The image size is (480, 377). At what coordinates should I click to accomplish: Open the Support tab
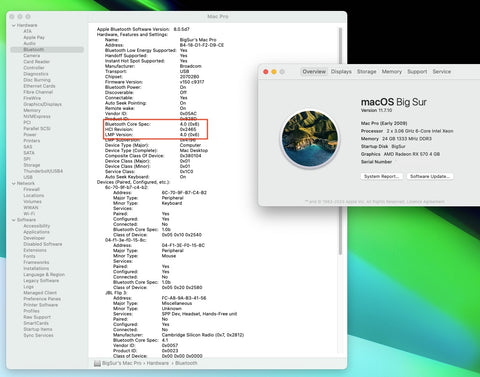tap(417, 72)
